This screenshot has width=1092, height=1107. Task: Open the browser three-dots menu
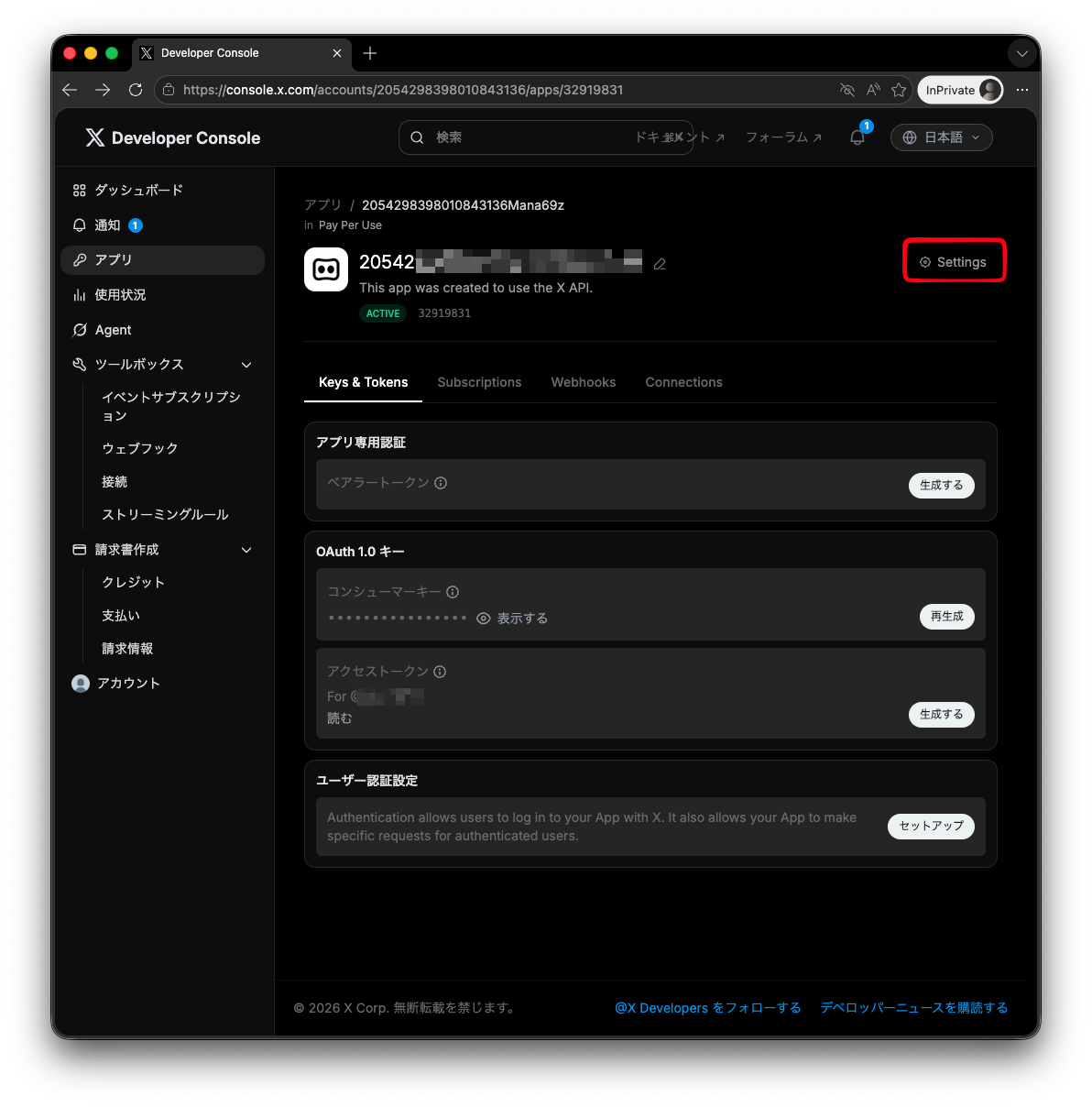pos(1022,90)
